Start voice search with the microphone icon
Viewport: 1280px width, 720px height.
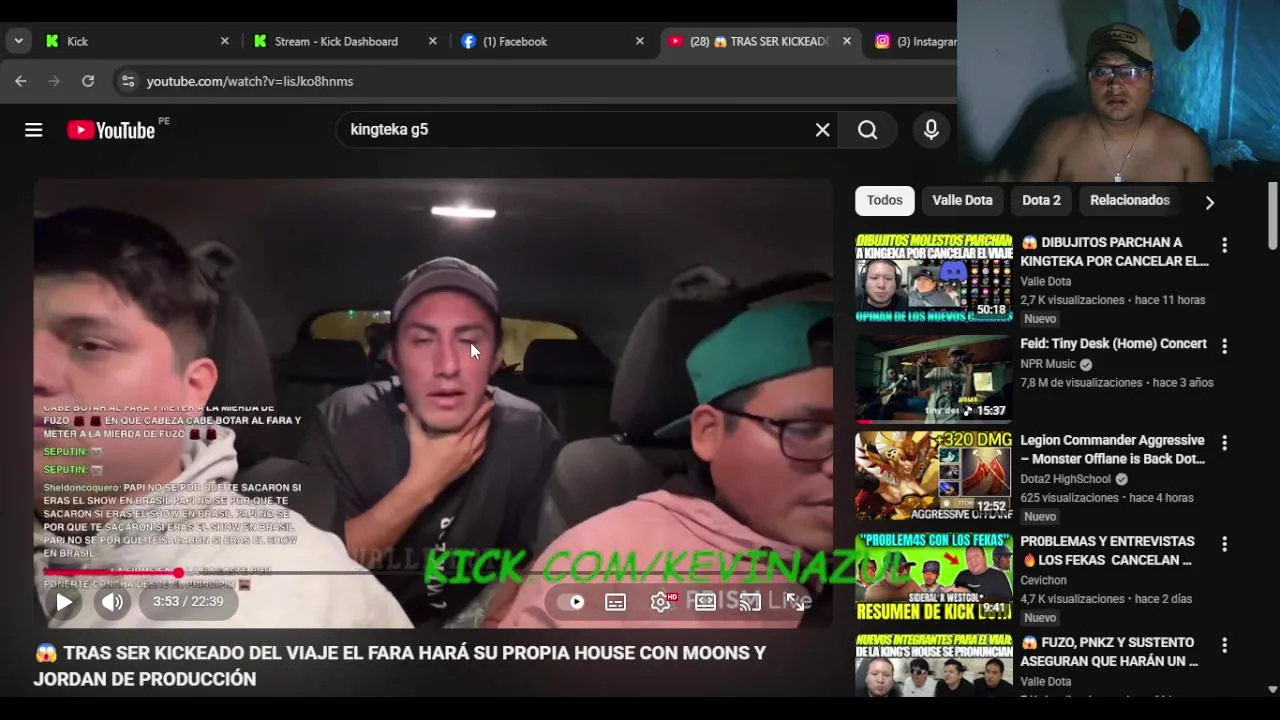(x=931, y=130)
